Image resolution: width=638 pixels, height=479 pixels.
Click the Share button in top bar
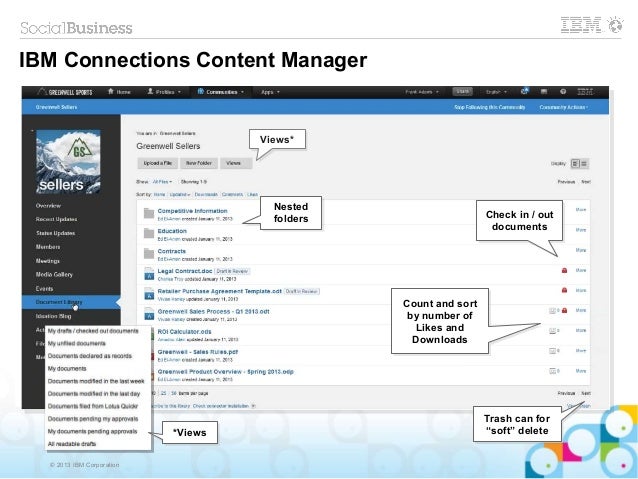click(x=463, y=92)
